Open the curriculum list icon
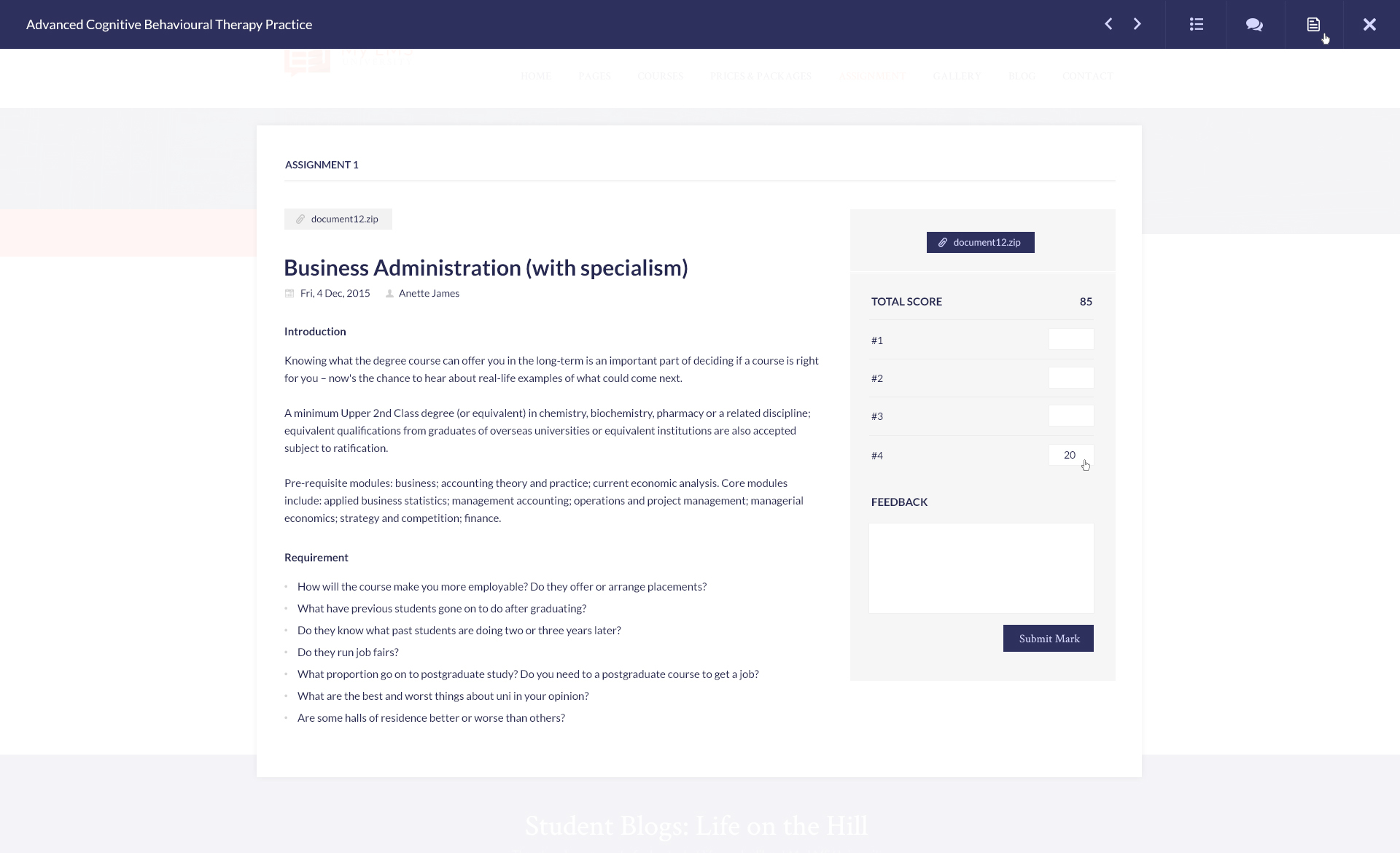Screen dimensions: 1400x853 [x=1196, y=24]
